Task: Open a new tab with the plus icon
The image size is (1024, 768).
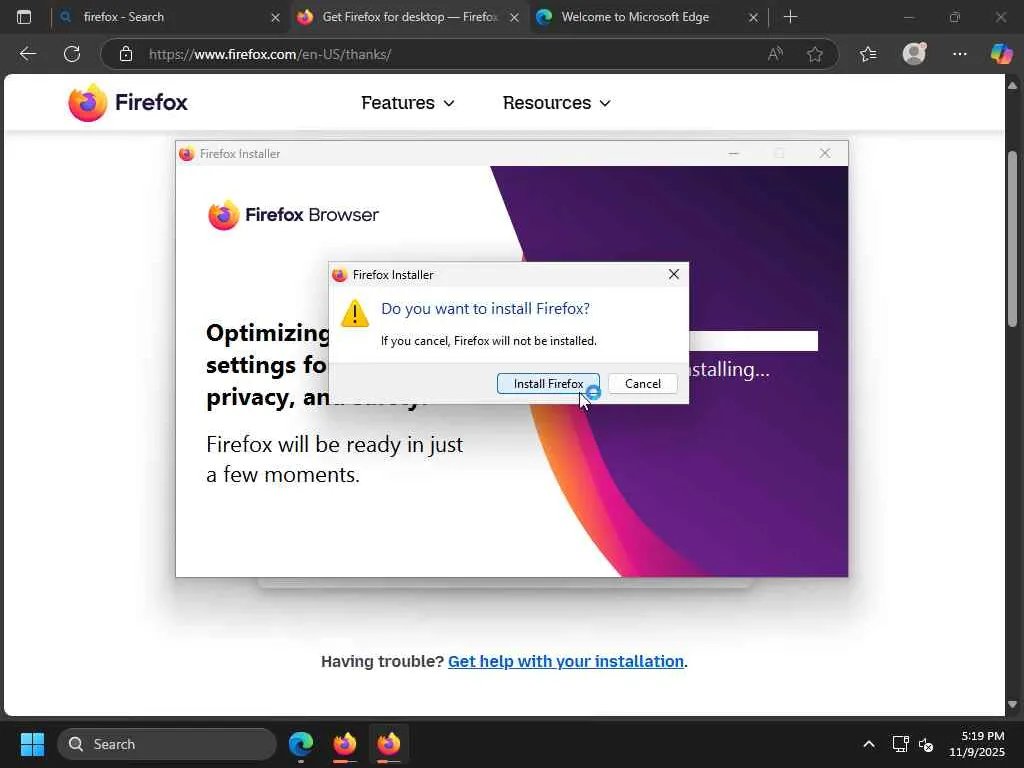Action: pos(790,17)
